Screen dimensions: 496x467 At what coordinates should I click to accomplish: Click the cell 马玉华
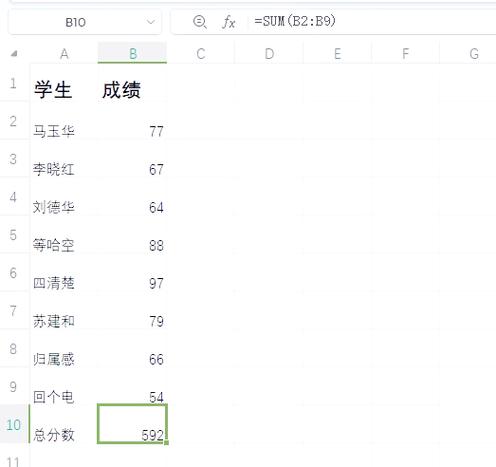(x=64, y=121)
